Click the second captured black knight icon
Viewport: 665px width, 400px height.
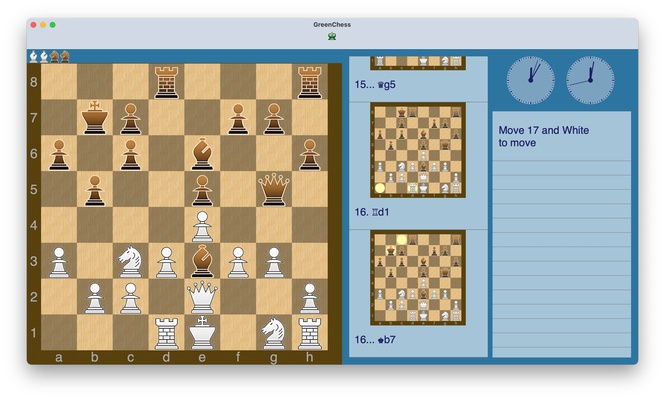pyautogui.click(x=64, y=56)
